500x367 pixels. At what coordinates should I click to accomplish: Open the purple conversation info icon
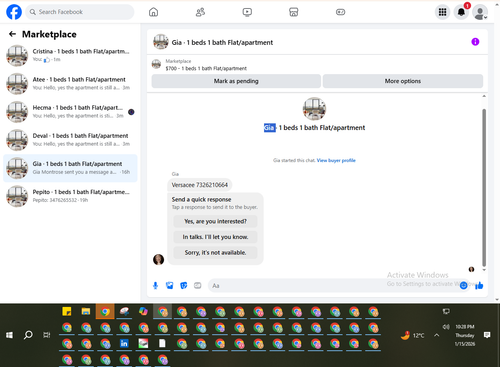coord(475,42)
